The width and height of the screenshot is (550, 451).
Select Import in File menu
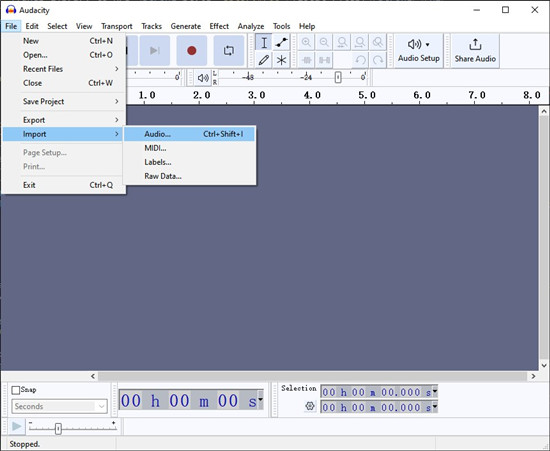pos(63,134)
